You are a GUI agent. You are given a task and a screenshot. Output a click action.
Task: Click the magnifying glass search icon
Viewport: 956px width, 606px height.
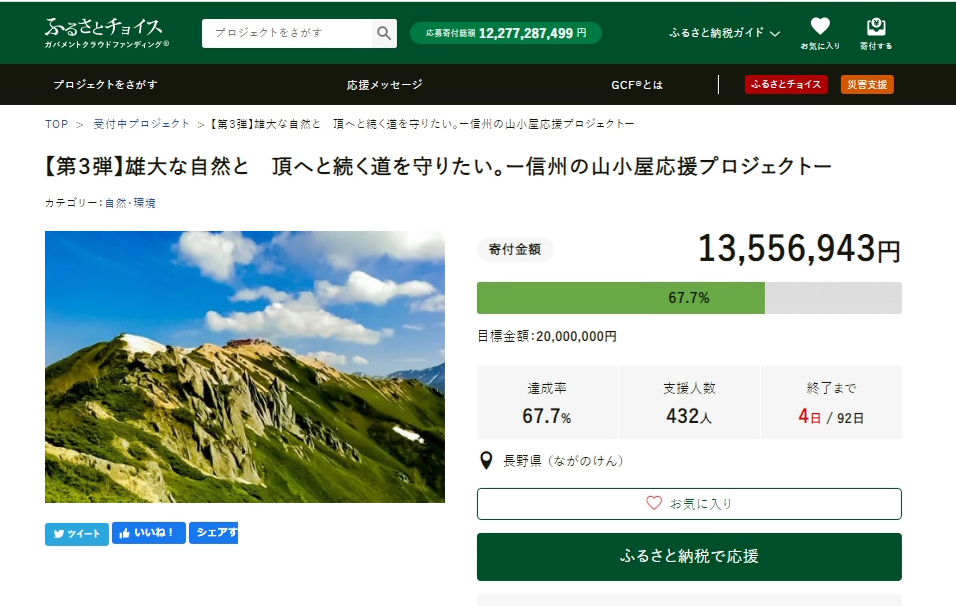[383, 33]
